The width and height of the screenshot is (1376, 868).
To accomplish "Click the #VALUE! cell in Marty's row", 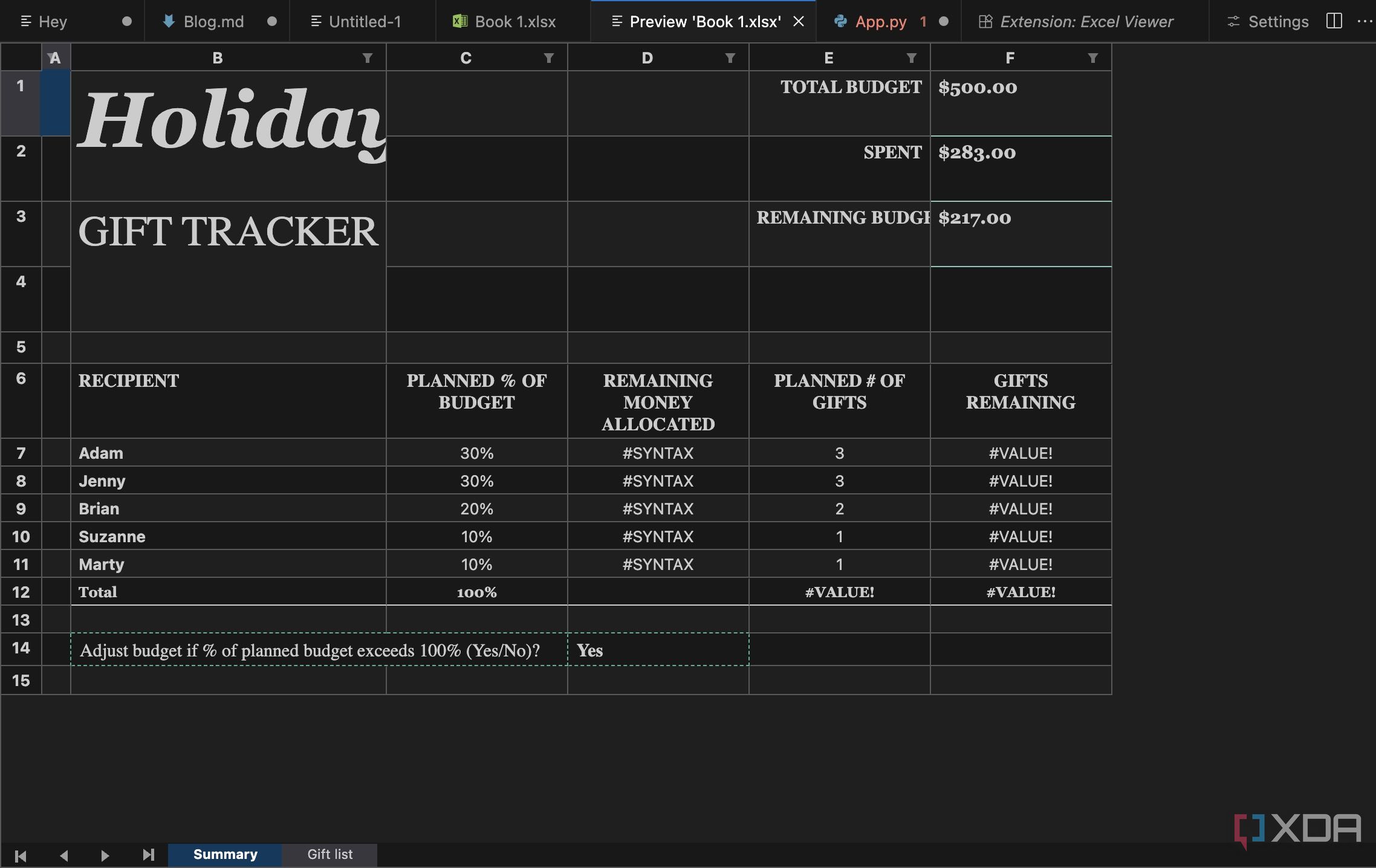I will (x=1021, y=564).
